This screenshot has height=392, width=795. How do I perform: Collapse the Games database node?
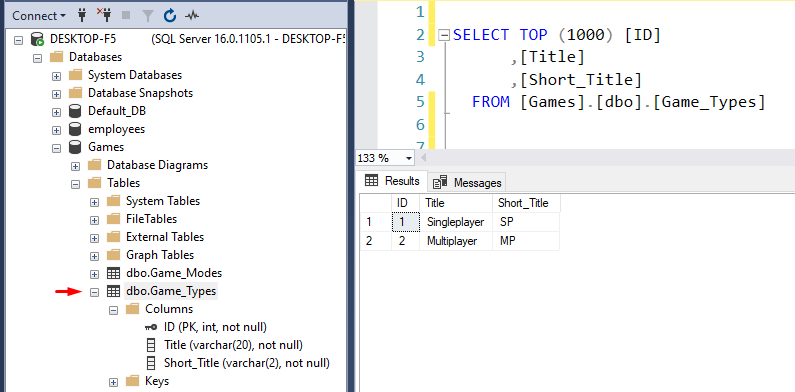[57, 148]
